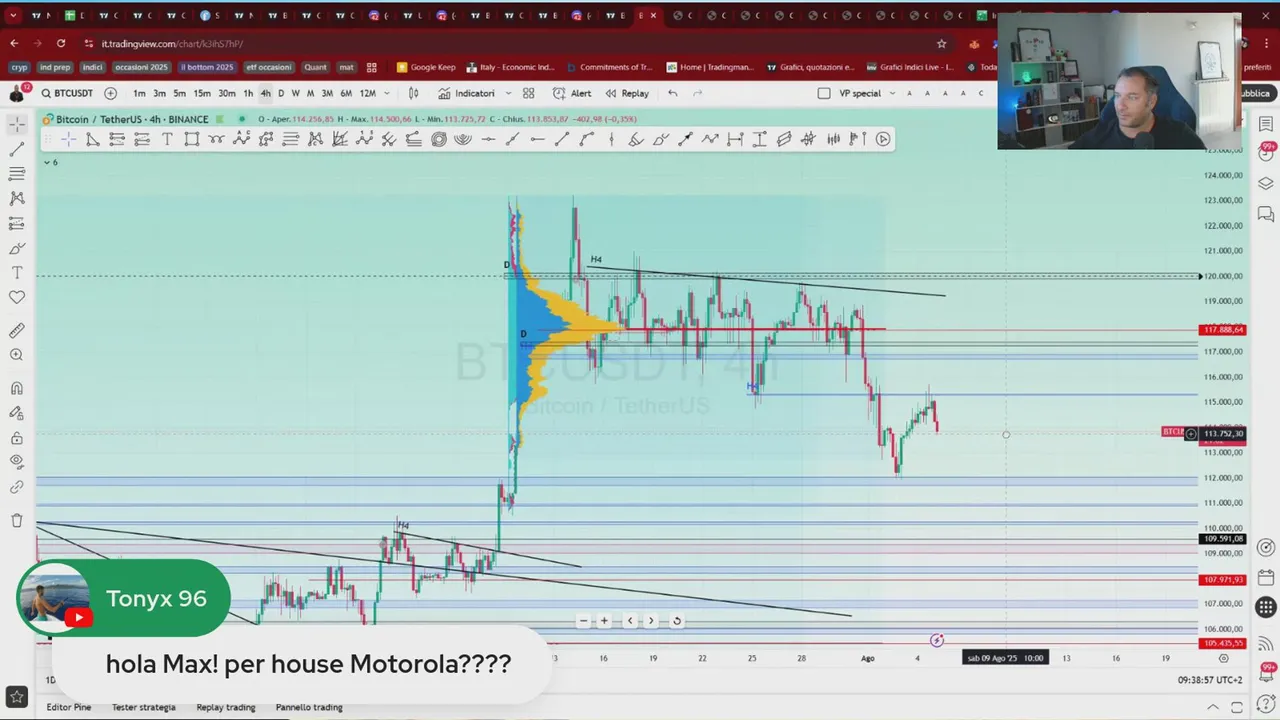Open the Tester strategia tab

(143, 707)
